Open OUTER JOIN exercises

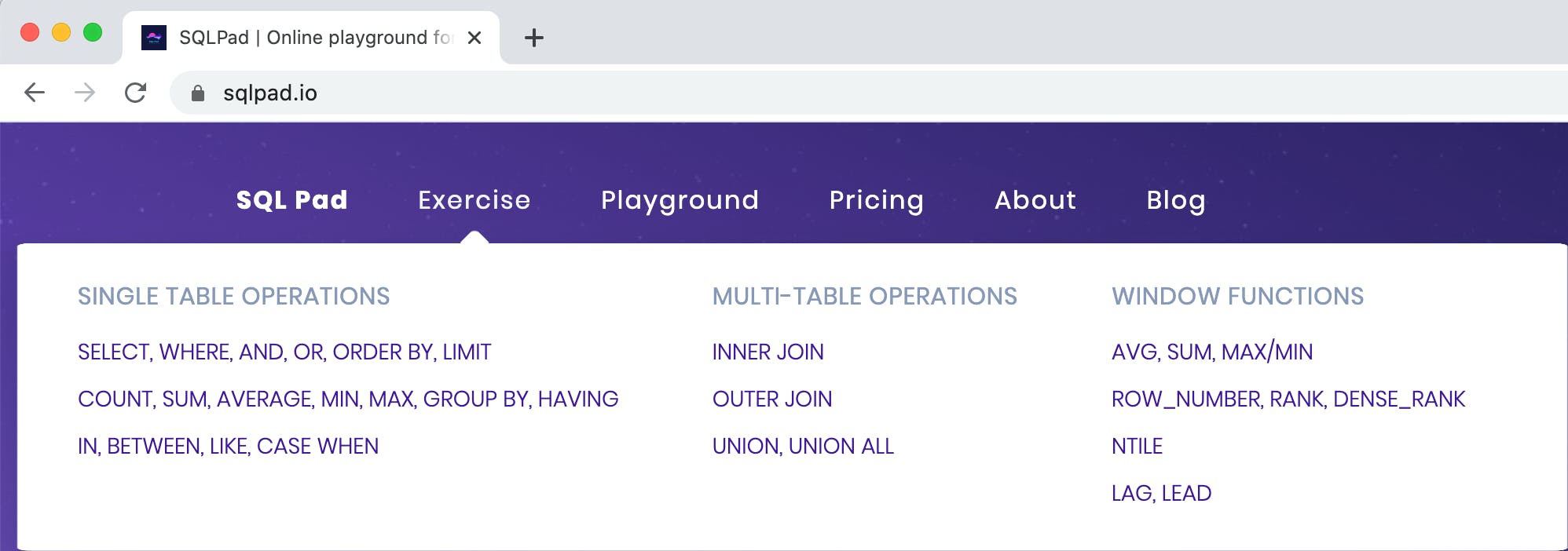772,399
